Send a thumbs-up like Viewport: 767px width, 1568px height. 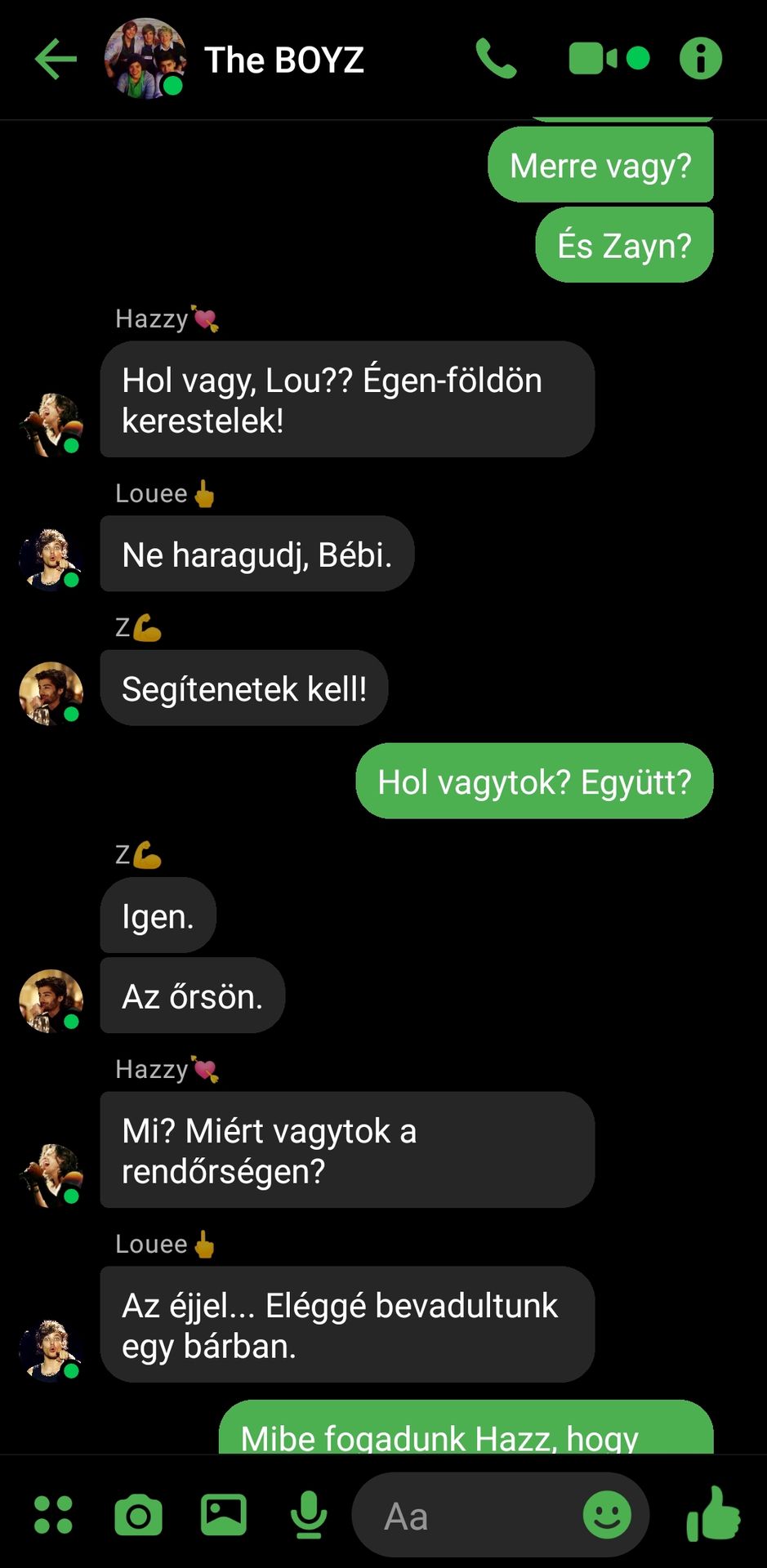pyautogui.click(x=713, y=1514)
